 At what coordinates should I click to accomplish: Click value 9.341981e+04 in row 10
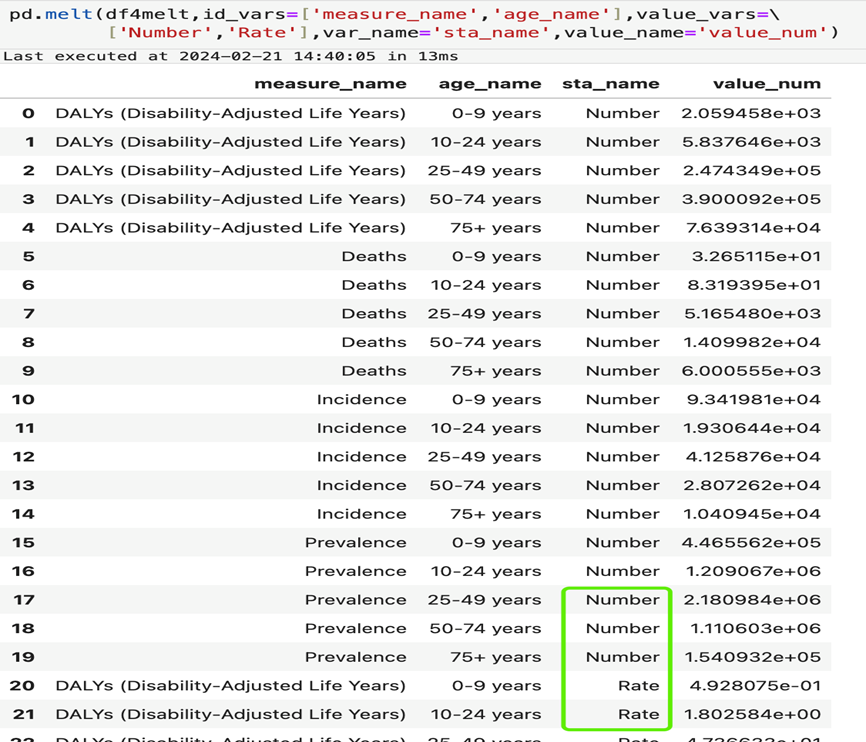click(x=754, y=400)
